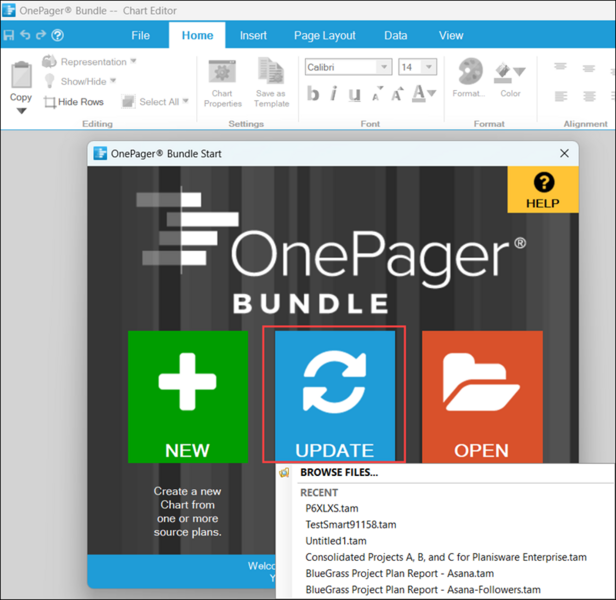Toggle italic formatting
The width and height of the screenshot is (616, 600).
click(334, 94)
